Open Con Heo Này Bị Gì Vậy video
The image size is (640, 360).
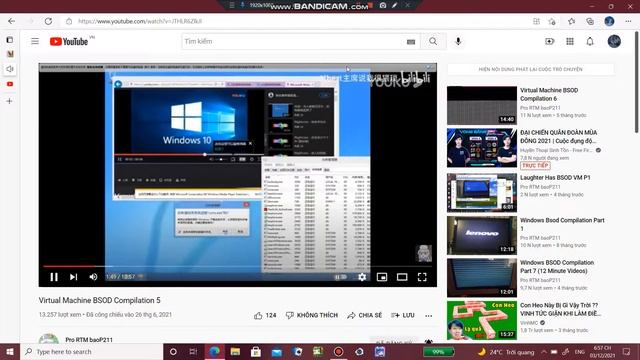click(560, 309)
